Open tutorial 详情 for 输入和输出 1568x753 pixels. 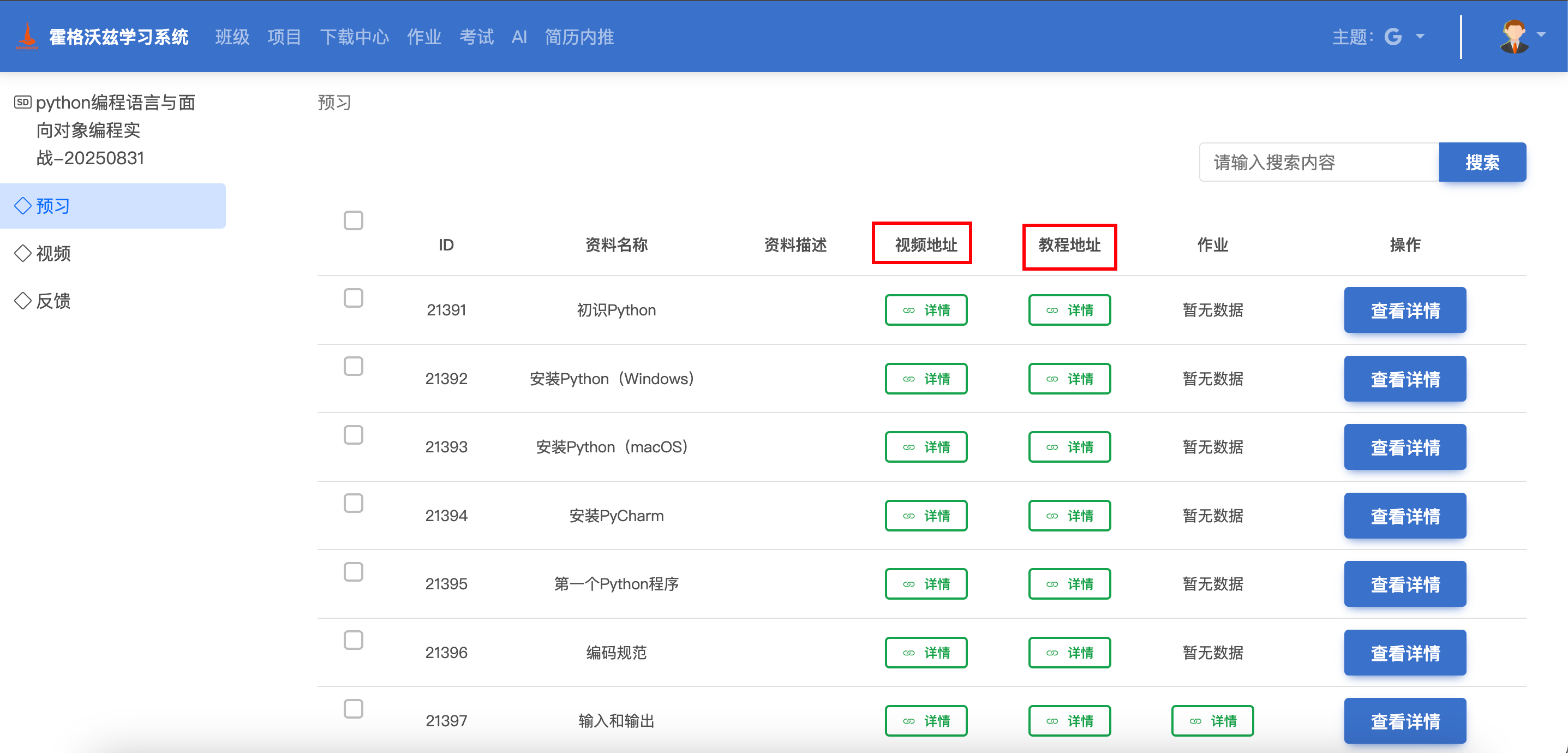(x=1069, y=721)
